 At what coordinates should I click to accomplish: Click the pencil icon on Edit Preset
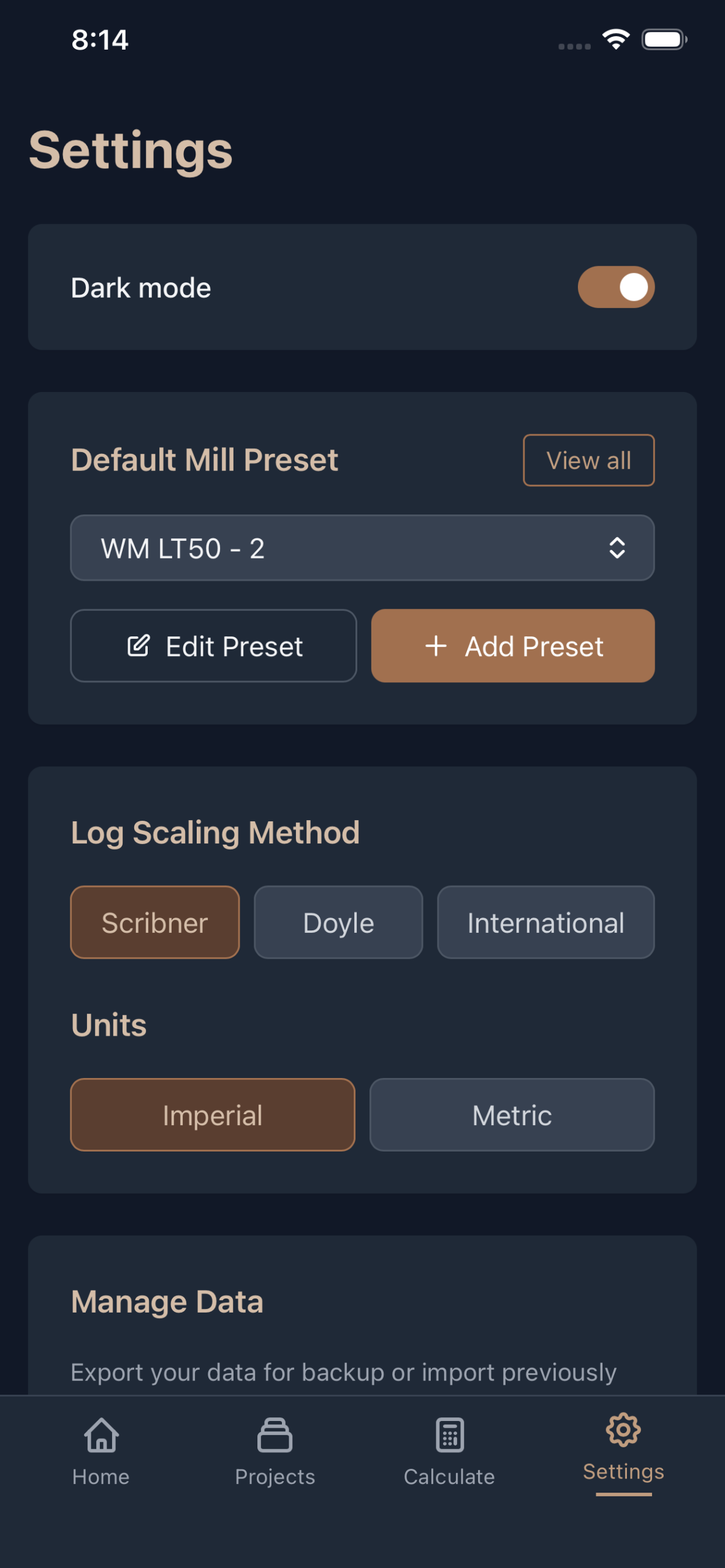[139, 646]
